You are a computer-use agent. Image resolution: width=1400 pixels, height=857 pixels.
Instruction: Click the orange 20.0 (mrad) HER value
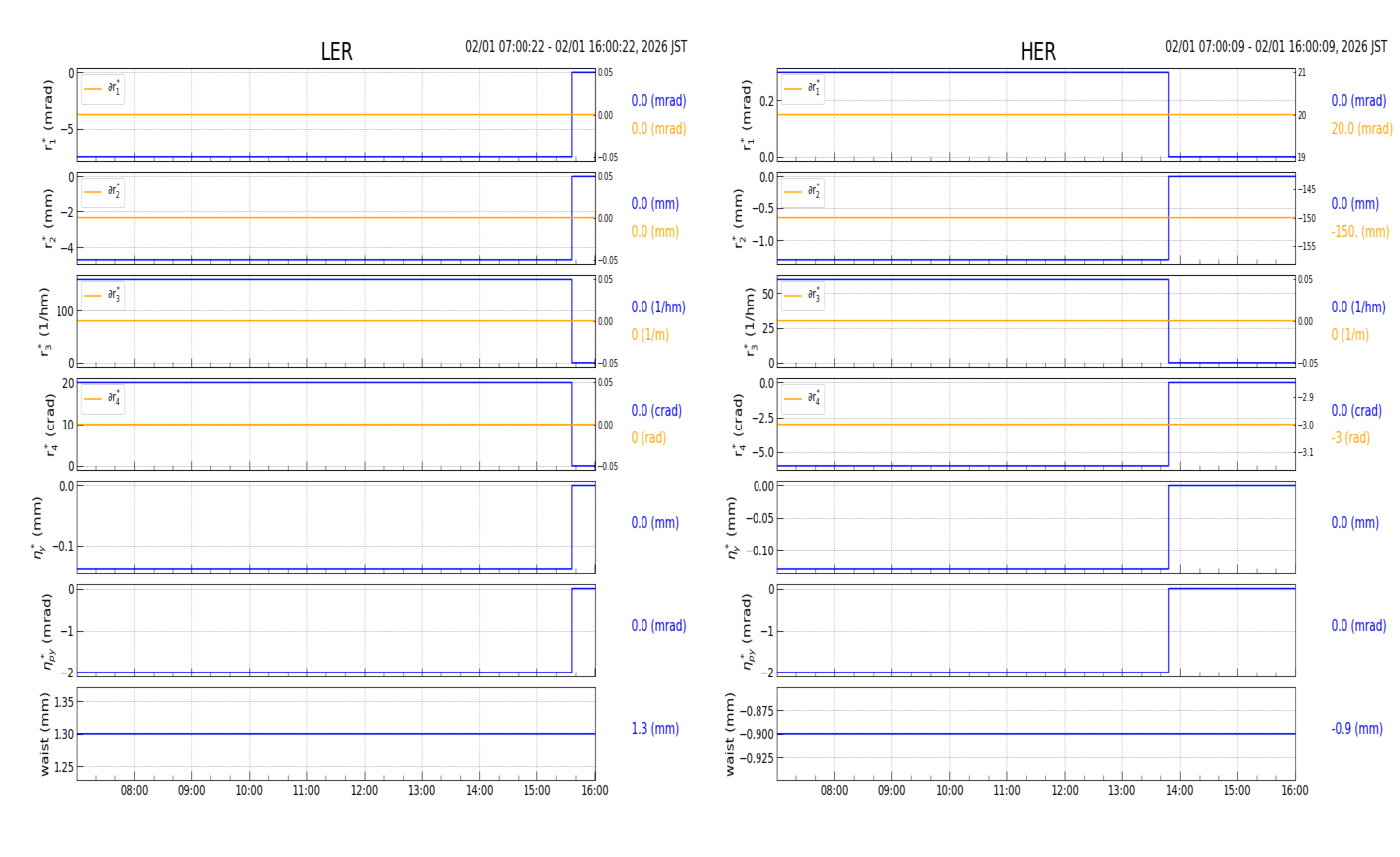1361,129
